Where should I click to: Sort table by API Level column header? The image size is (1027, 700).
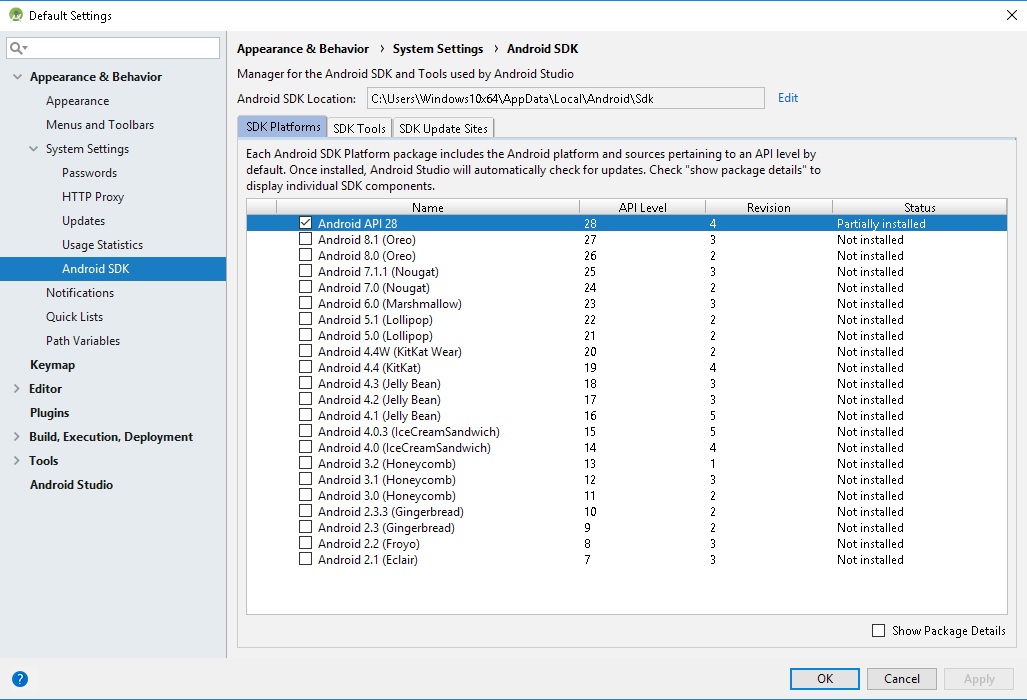click(643, 207)
